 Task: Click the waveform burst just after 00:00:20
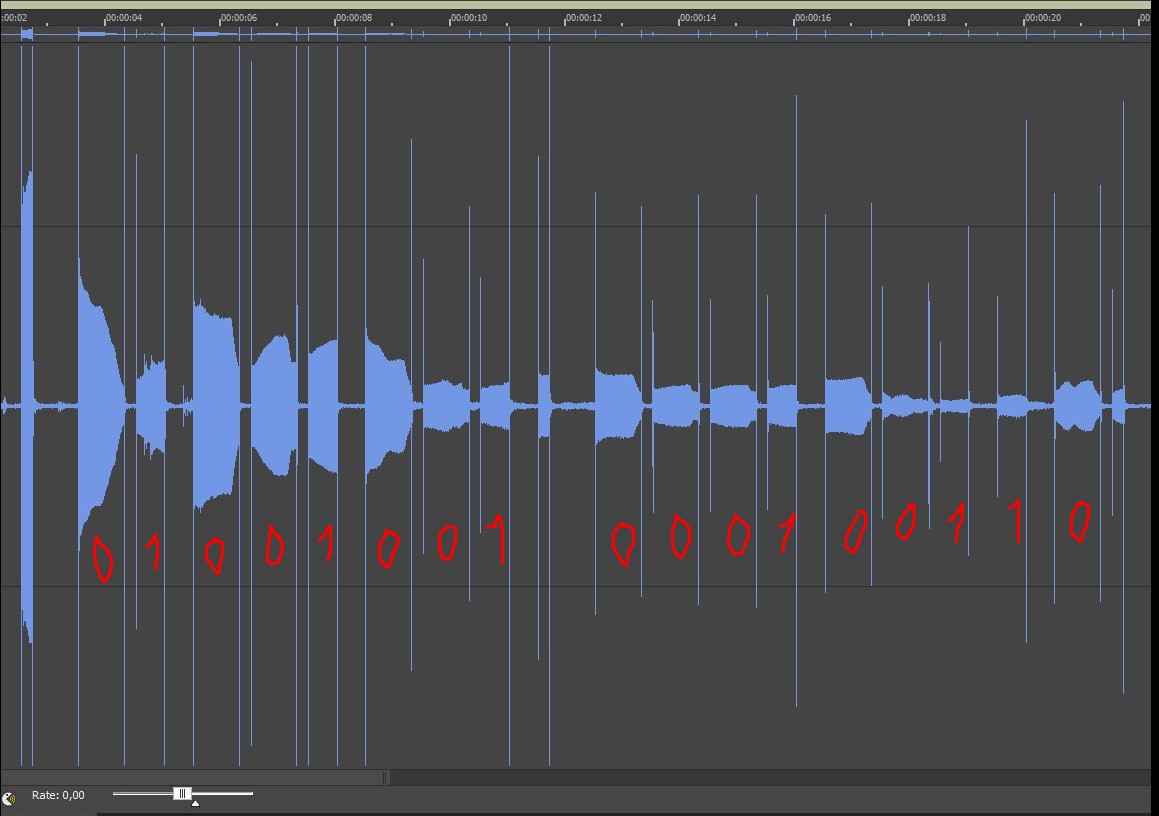pos(1077,405)
